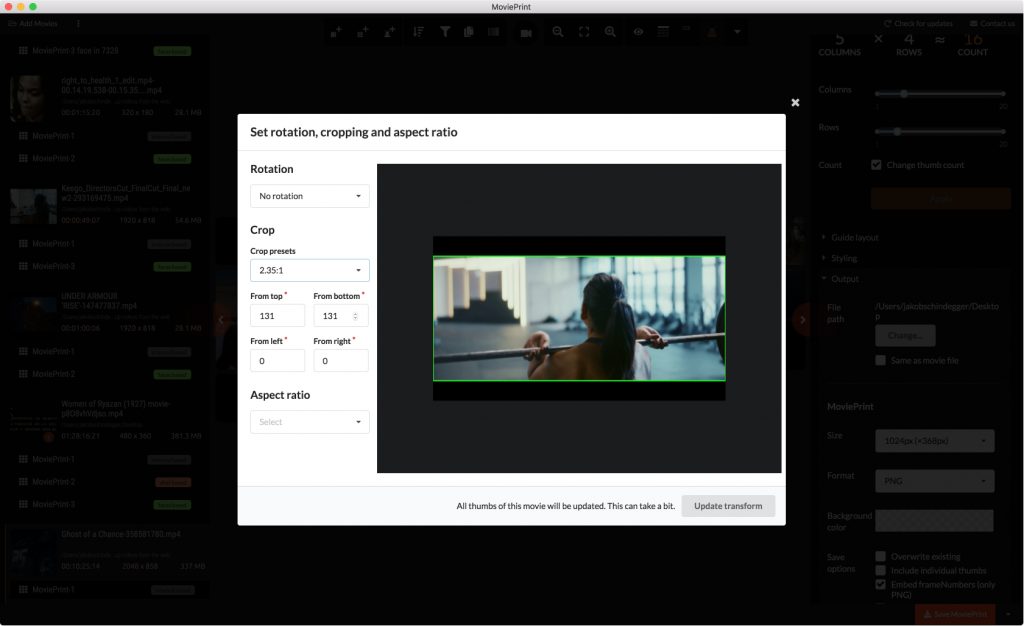
Task: Adjust the Columns slider handle
Action: [x=904, y=94]
